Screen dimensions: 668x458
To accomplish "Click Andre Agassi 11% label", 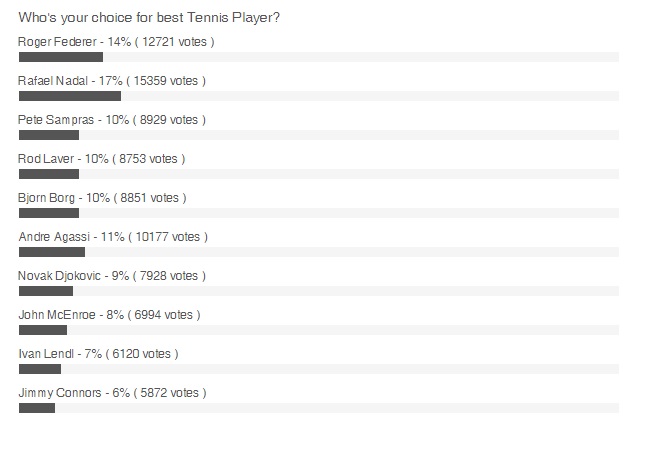I will 113,237.
